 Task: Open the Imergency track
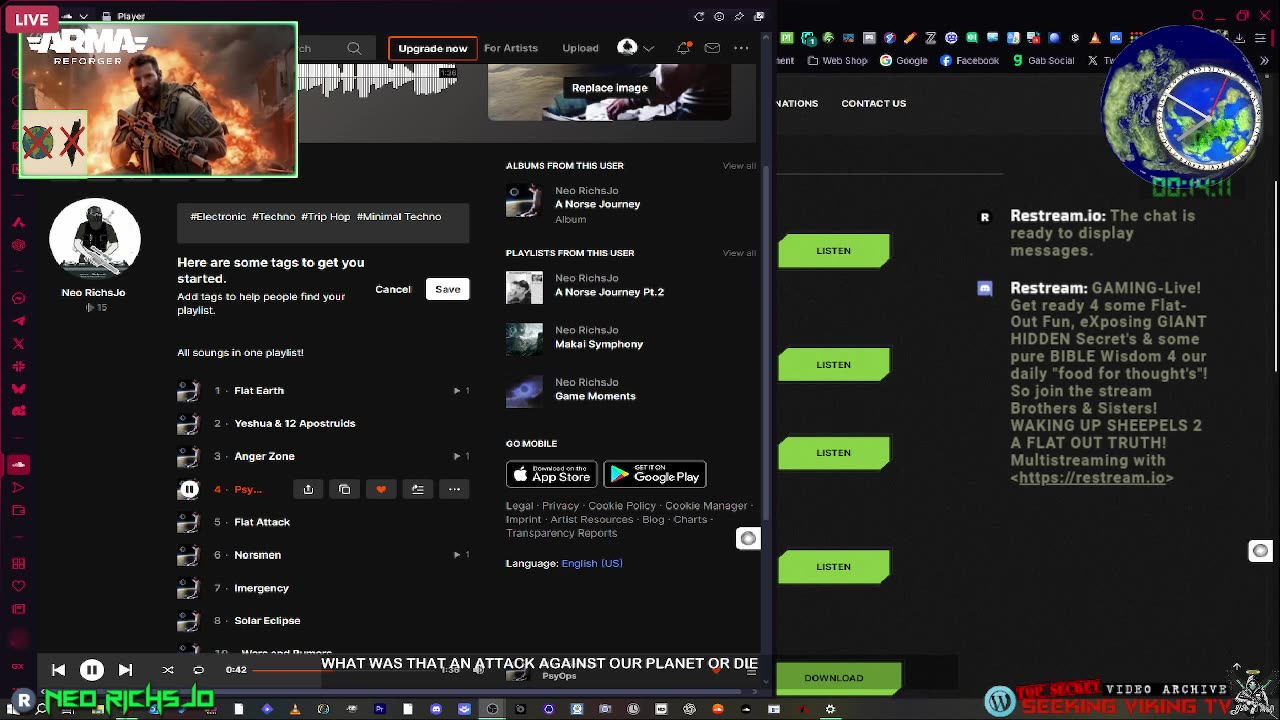[261, 588]
